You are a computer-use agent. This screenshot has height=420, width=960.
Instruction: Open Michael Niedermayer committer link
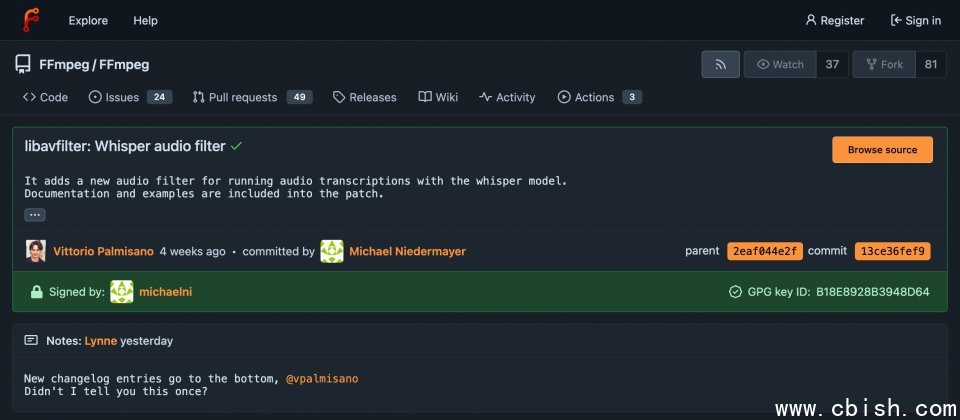pyautogui.click(x=408, y=251)
